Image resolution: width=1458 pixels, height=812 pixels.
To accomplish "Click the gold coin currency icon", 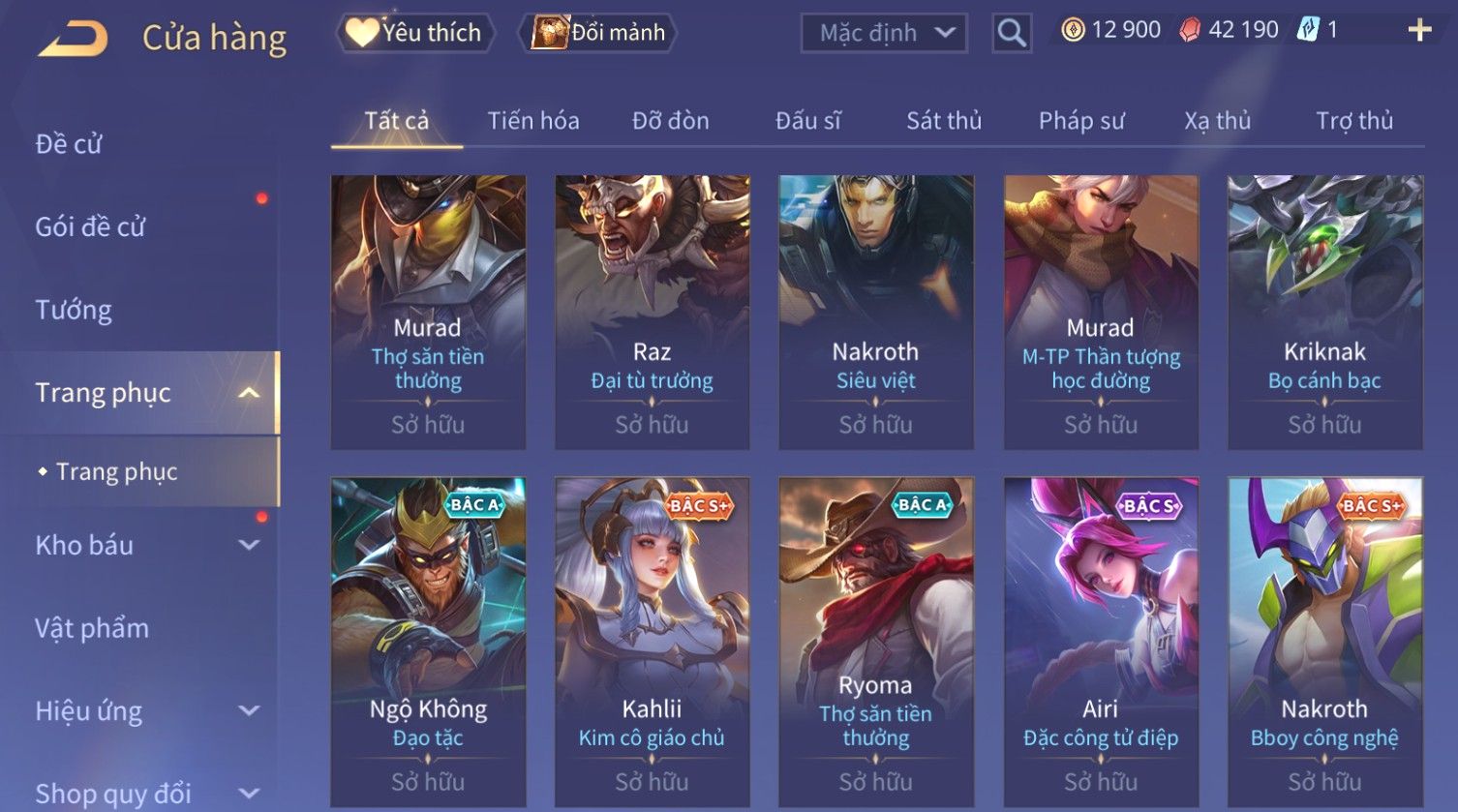I will point(1073,31).
